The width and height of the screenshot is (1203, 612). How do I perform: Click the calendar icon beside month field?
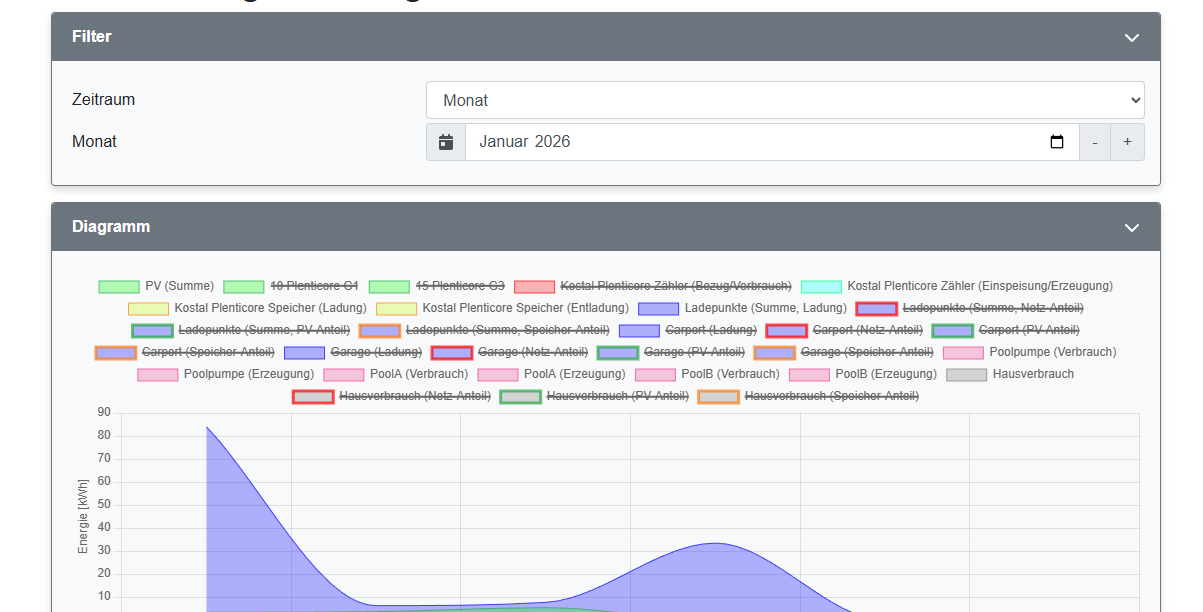click(x=446, y=142)
